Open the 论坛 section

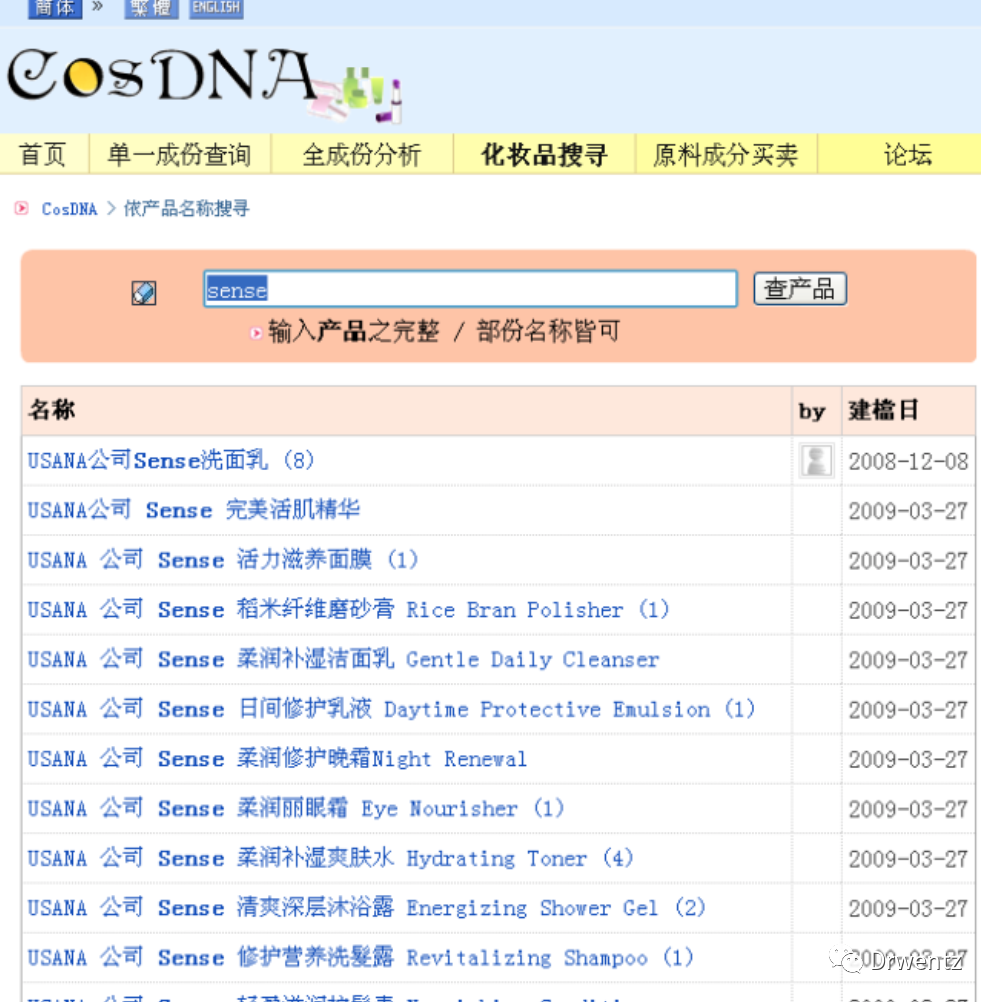click(908, 154)
